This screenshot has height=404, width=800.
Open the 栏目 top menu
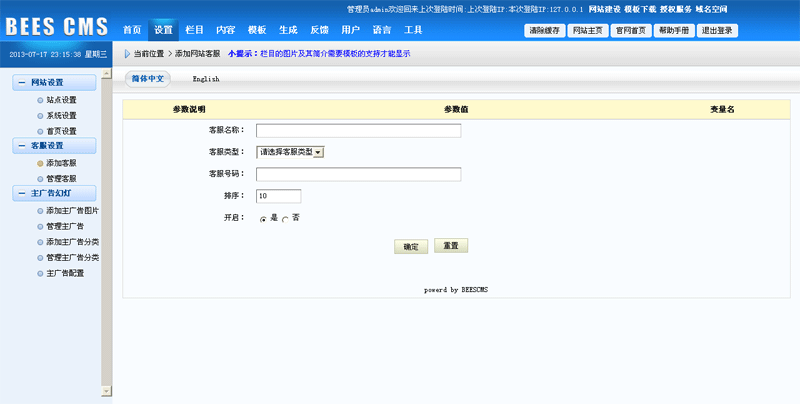[194, 30]
